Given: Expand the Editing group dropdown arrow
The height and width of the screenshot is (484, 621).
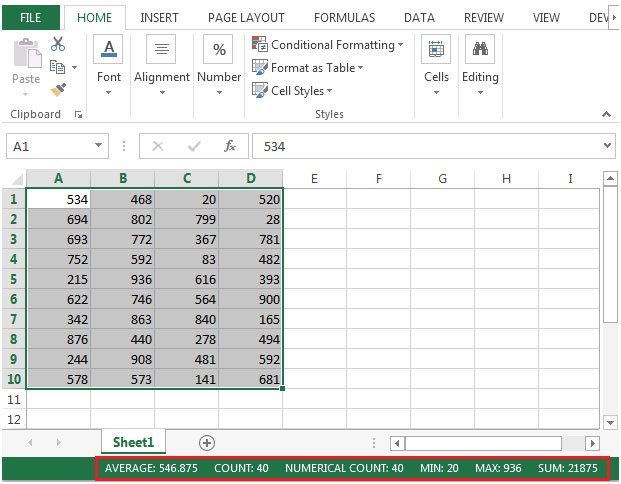Looking at the screenshot, I should click(x=480, y=93).
